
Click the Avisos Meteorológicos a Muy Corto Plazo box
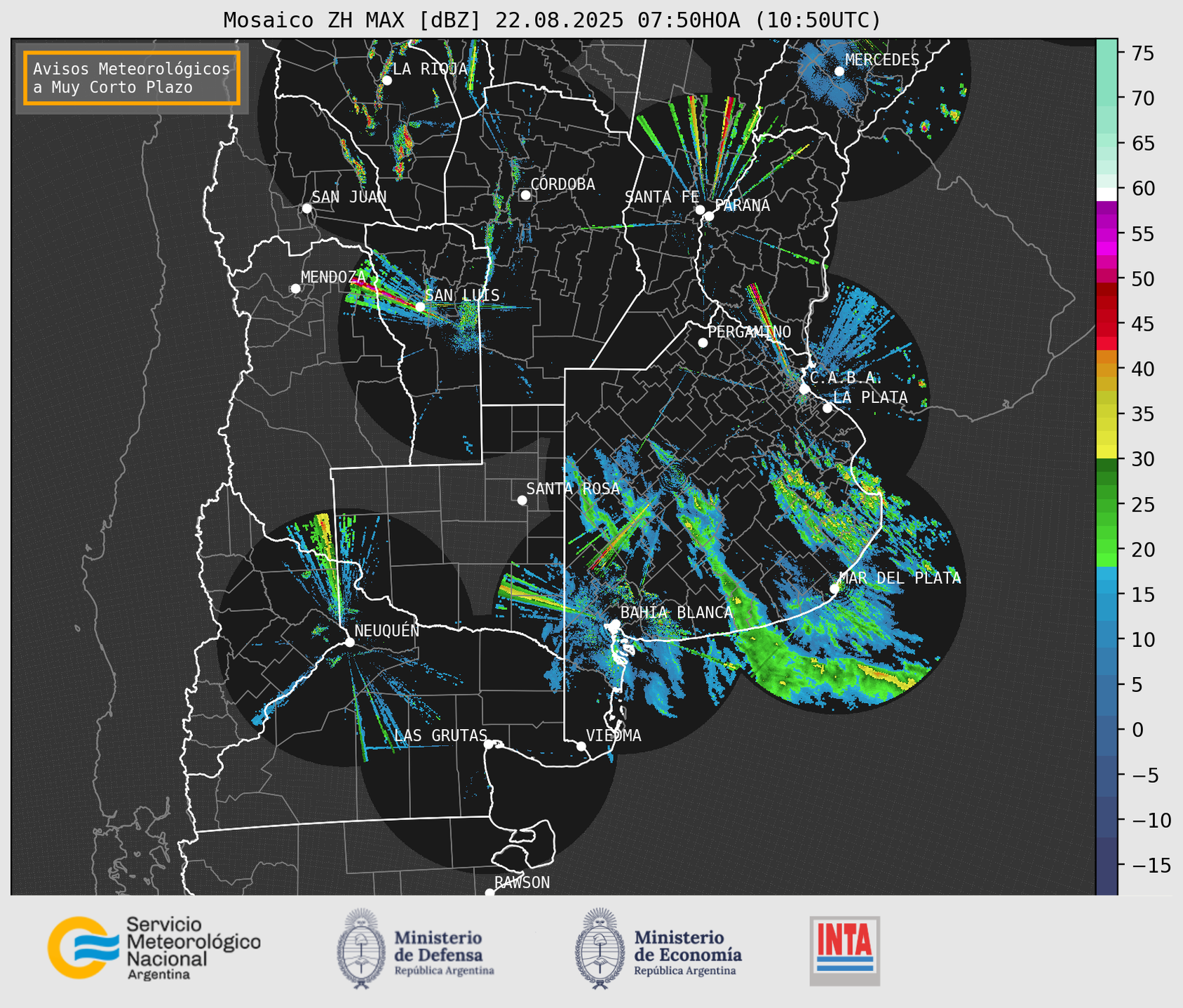tap(132, 78)
